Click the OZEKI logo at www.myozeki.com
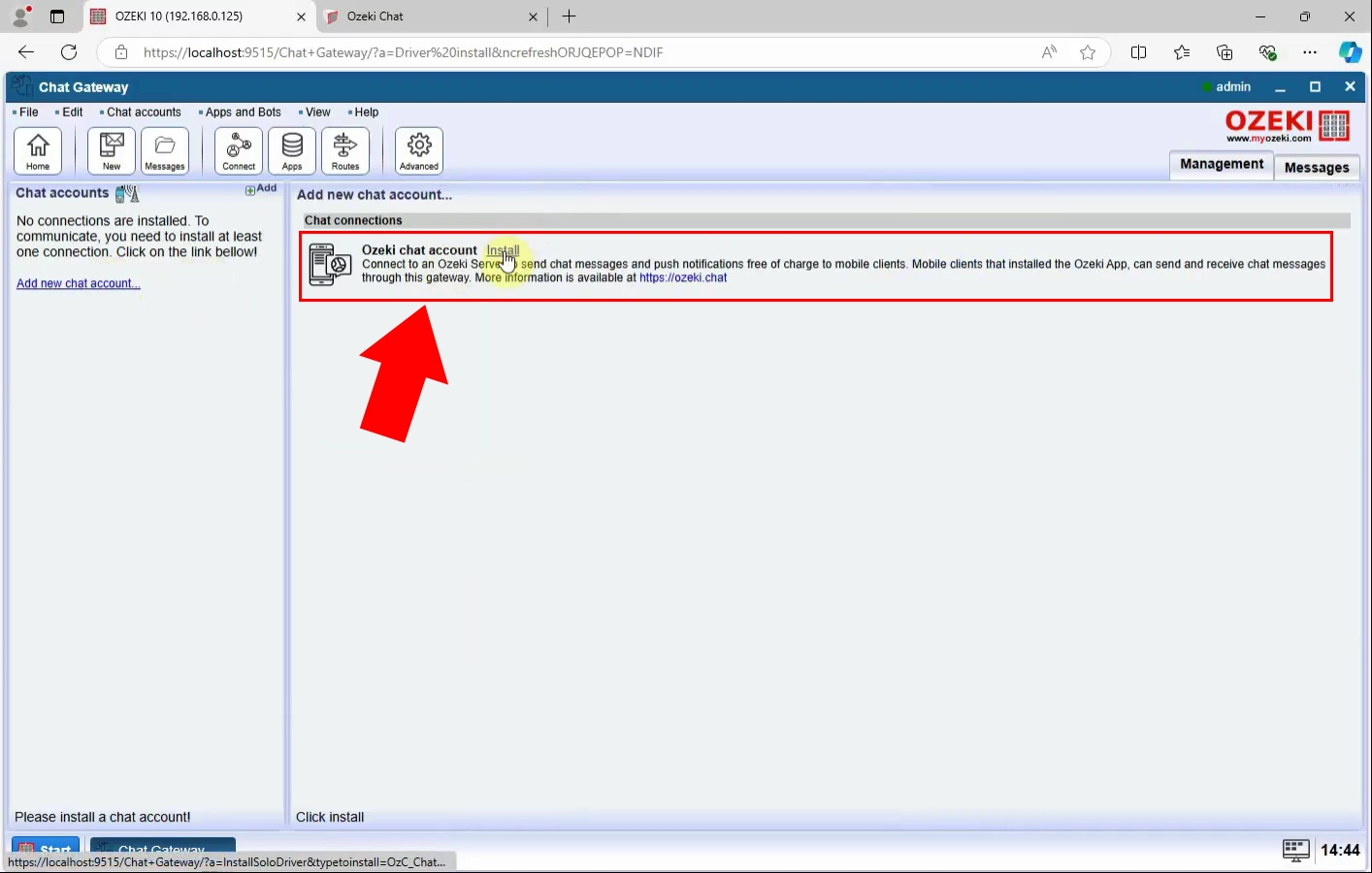1372x873 pixels. click(x=1288, y=126)
